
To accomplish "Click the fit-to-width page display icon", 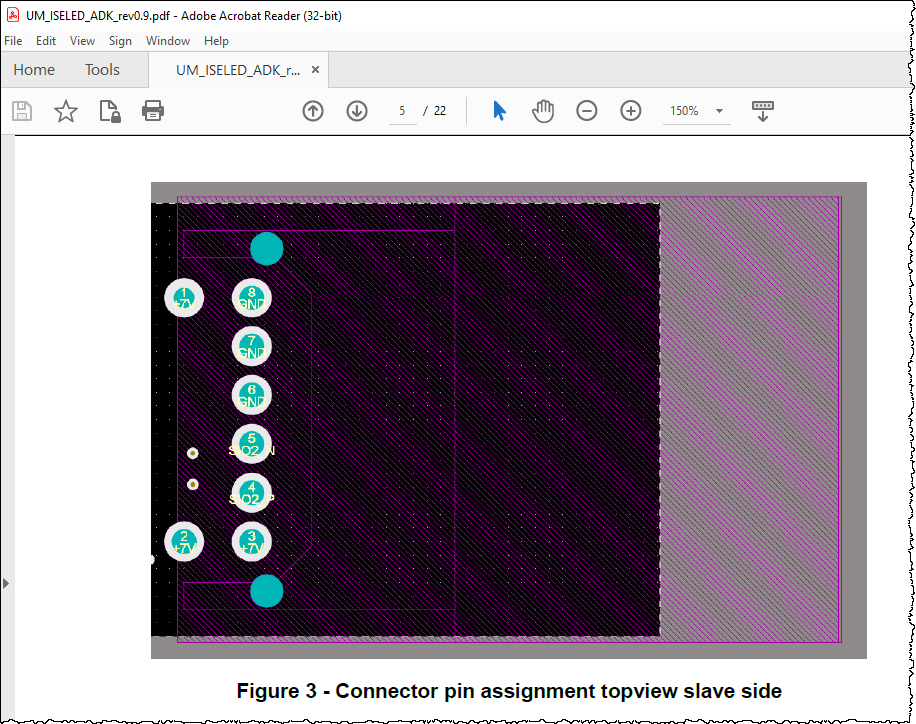I will [x=762, y=111].
